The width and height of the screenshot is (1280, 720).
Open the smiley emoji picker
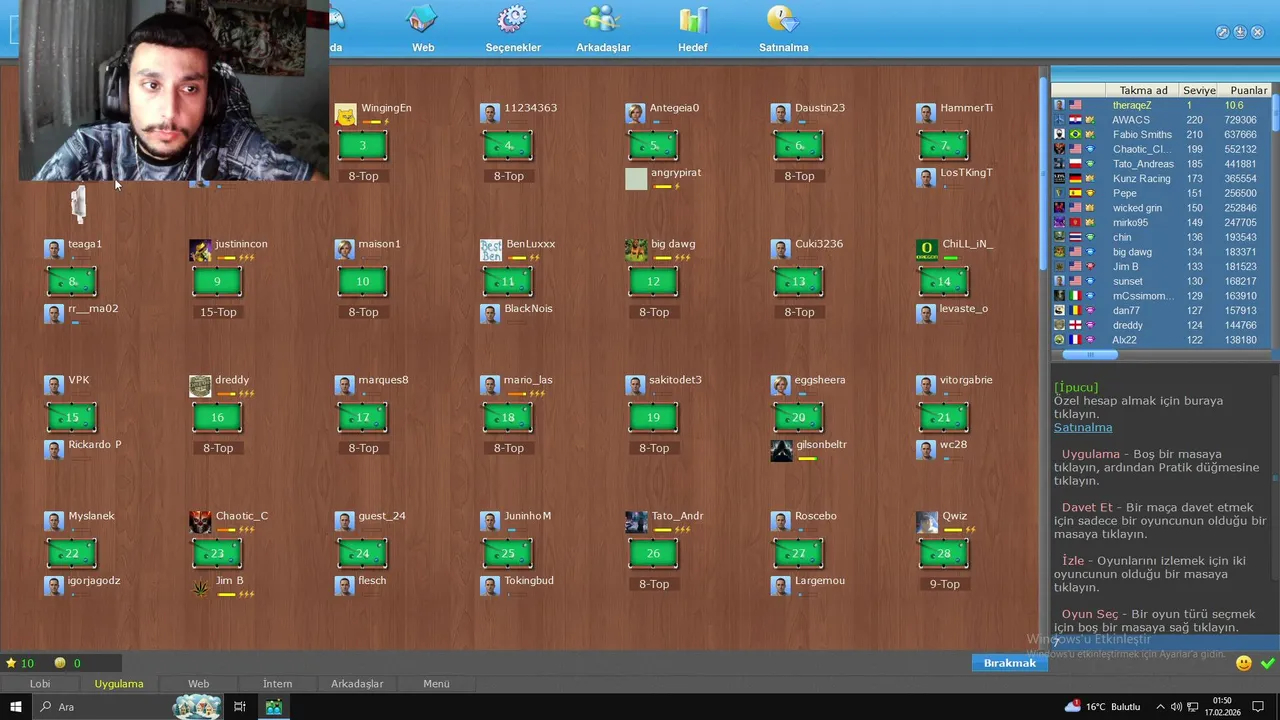click(1244, 663)
